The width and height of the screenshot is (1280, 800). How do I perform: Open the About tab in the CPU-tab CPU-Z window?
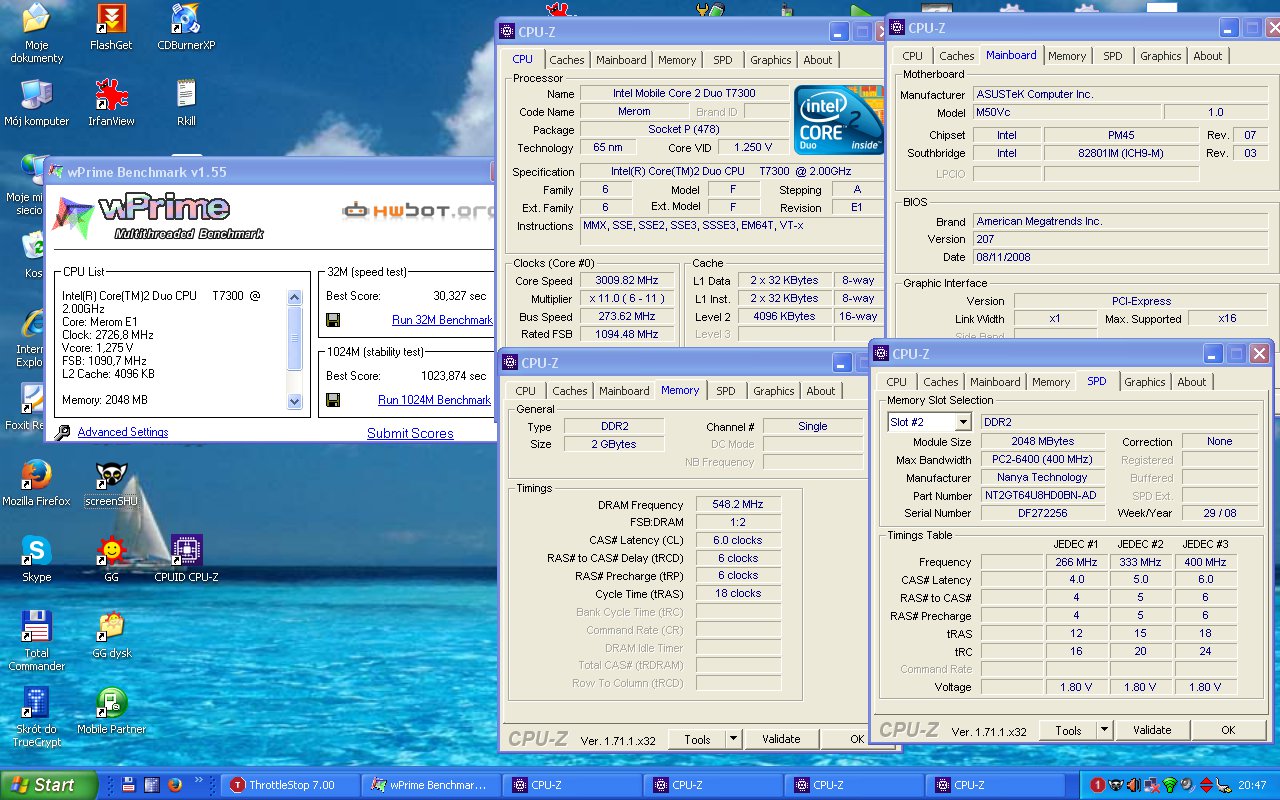818,60
